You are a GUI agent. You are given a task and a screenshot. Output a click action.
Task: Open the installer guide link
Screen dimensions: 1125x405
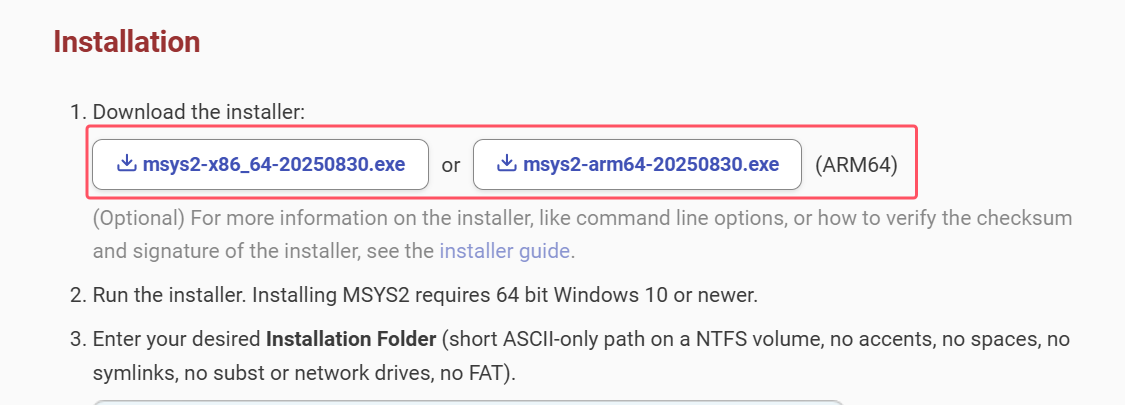click(505, 251)
